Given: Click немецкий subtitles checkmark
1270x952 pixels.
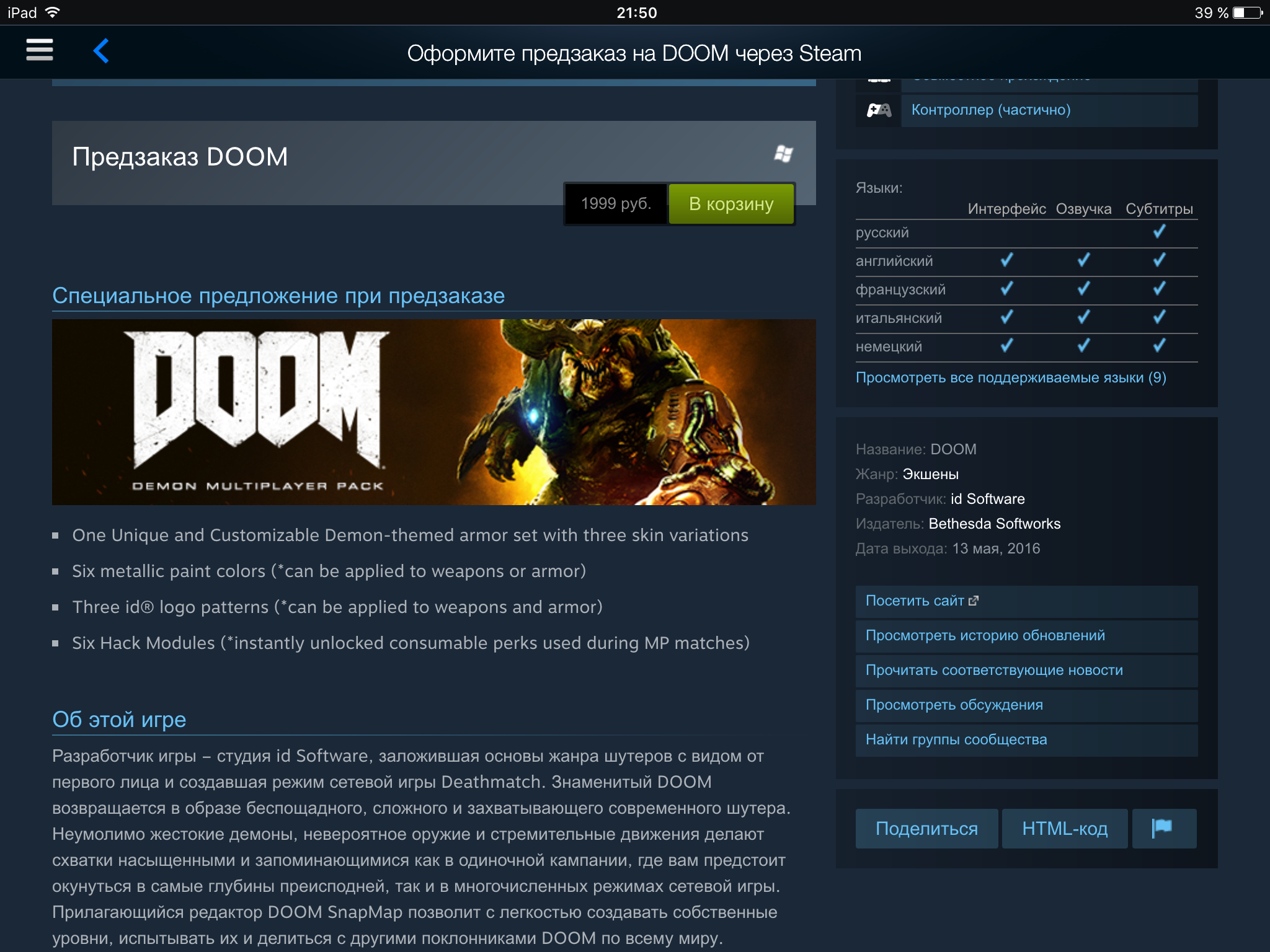Looking at the screenshot, I should (1159, 346).
